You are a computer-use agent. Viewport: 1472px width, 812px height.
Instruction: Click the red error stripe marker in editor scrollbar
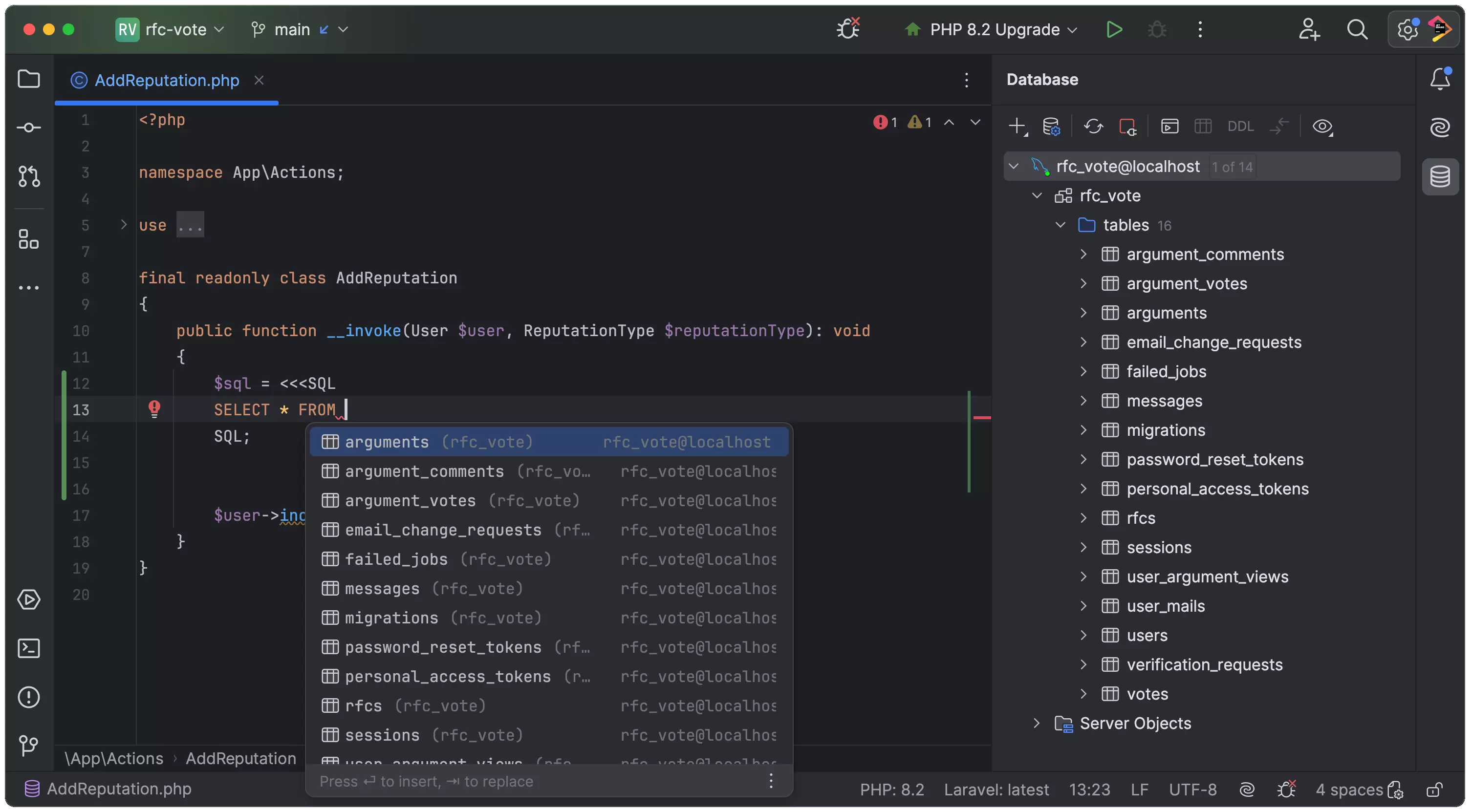point(982,418)
